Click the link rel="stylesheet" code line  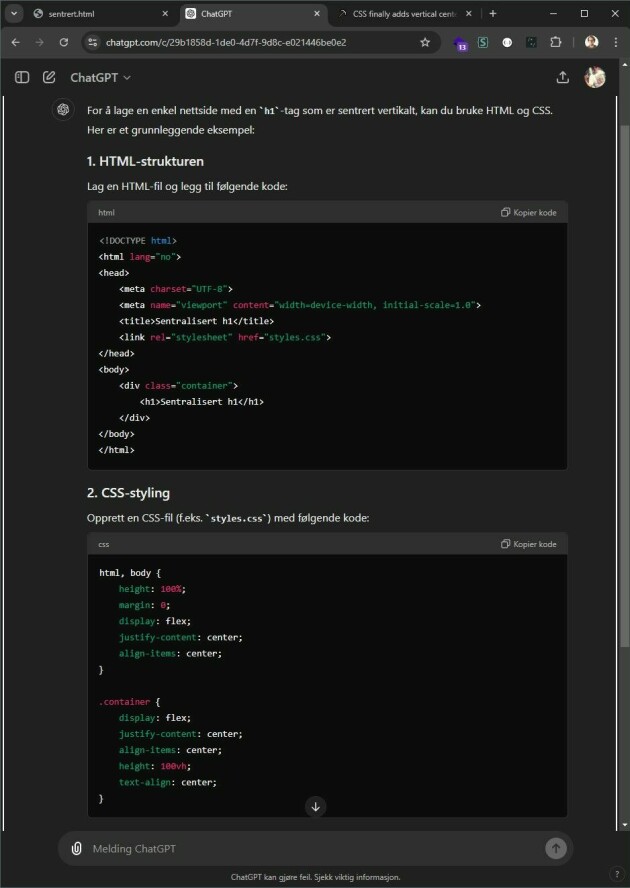click(225, 337)
